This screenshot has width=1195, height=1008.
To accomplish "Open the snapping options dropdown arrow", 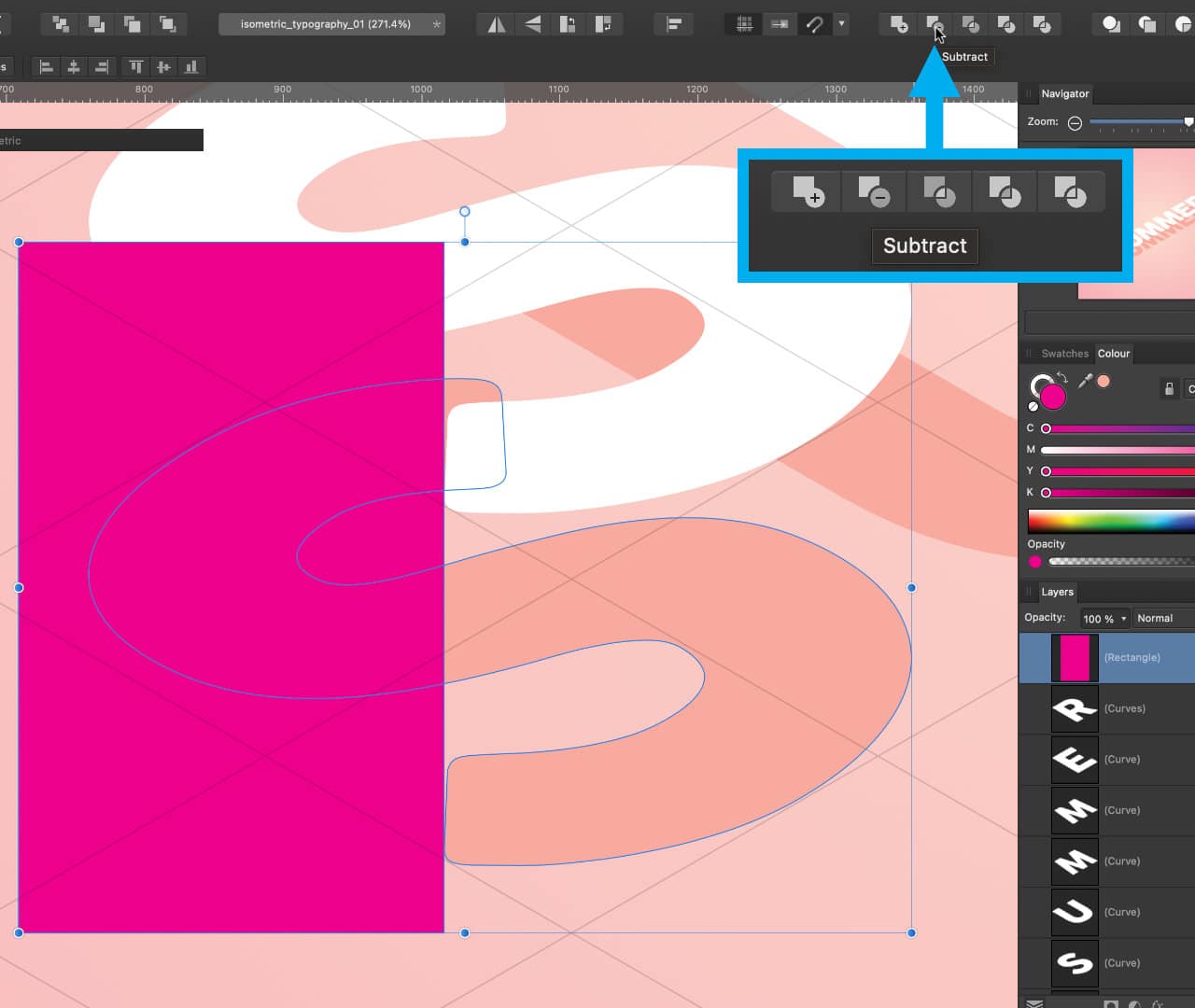I will (841, 24).
